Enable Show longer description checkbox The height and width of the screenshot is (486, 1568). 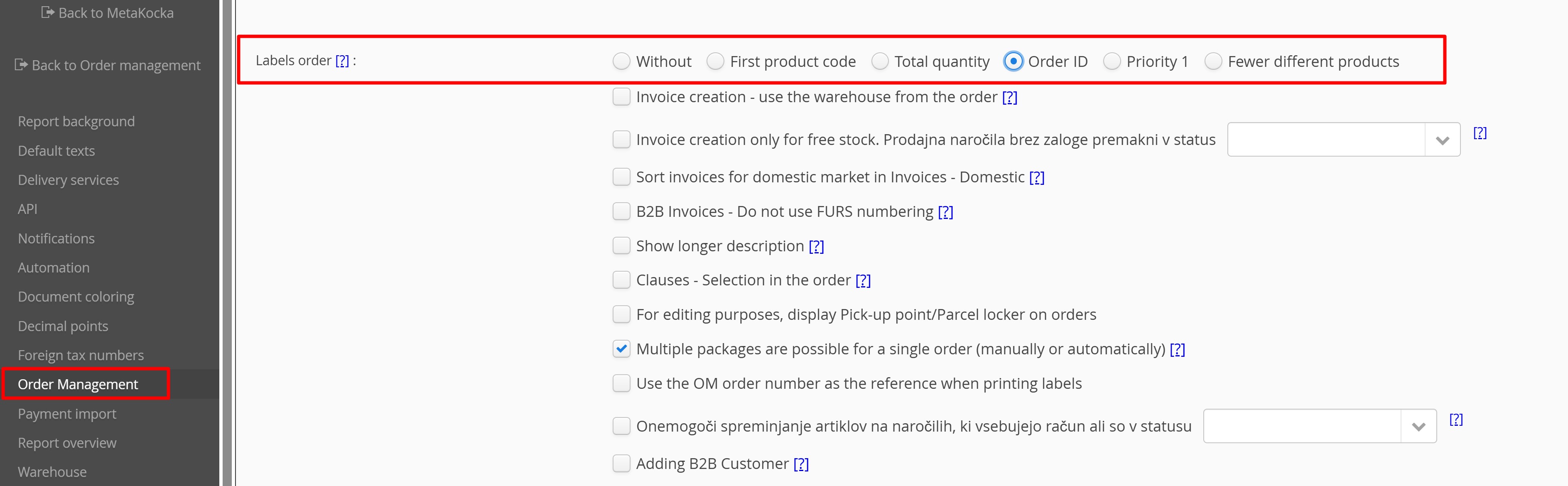(621, 246)
